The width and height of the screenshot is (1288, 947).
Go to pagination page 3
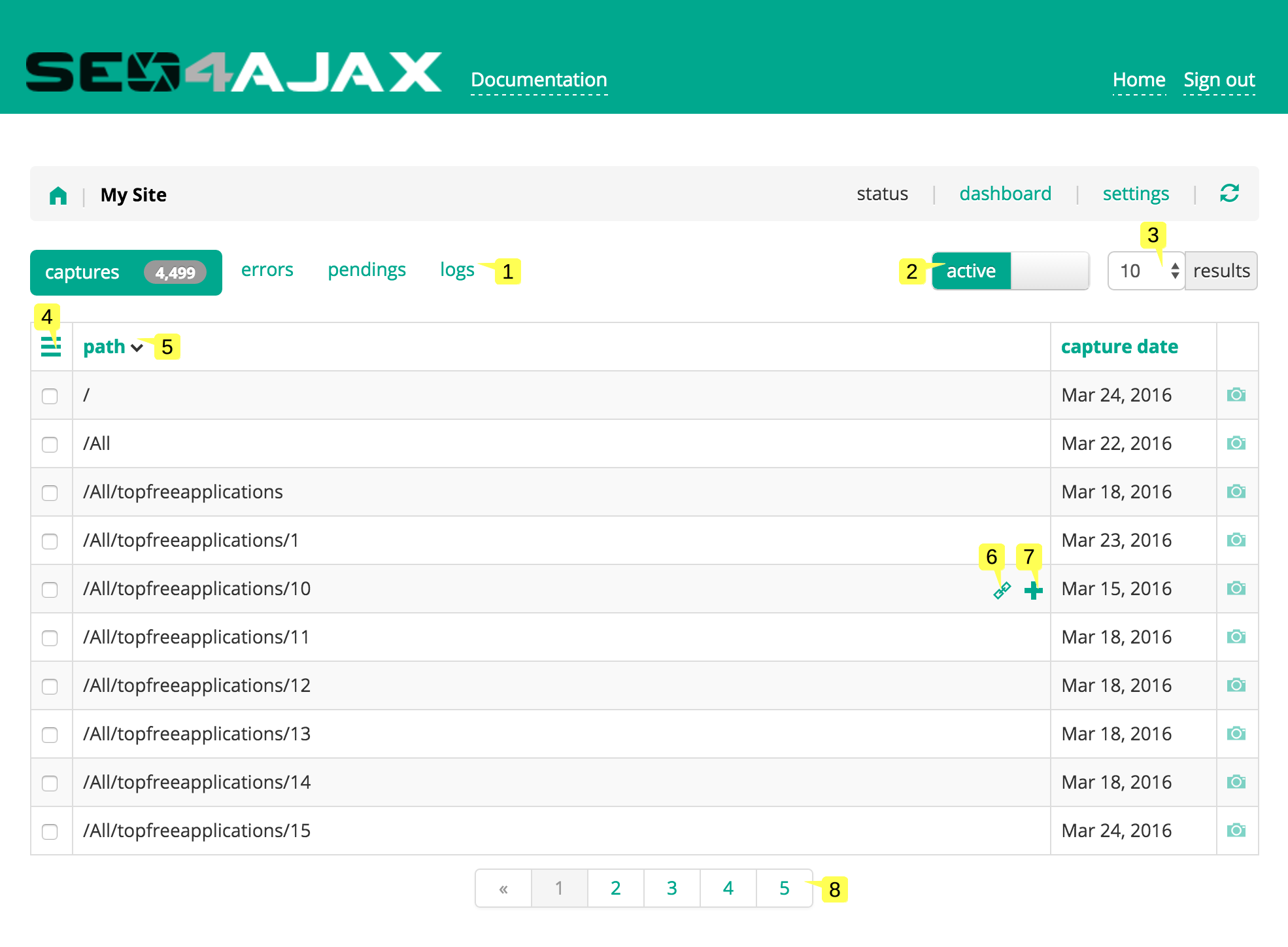671,888
